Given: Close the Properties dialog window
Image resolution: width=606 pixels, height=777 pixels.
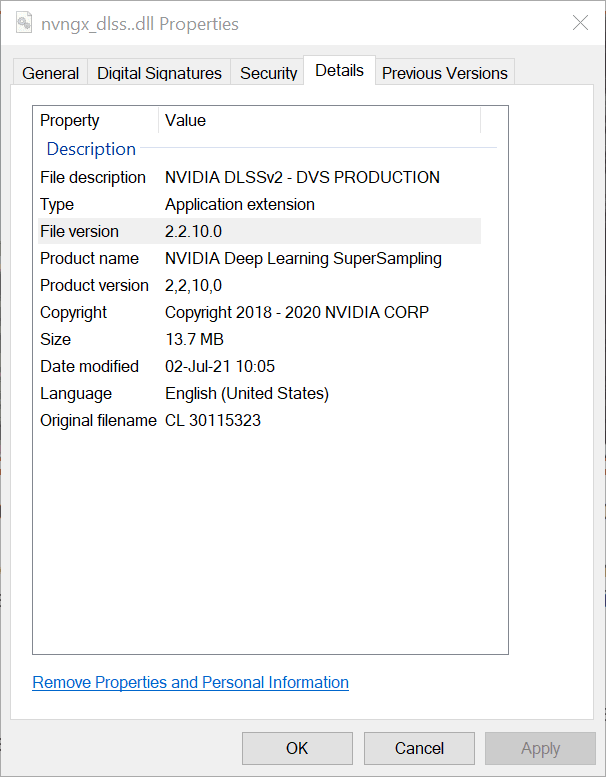Looking at the screenshot, I should tap(579, 23).
